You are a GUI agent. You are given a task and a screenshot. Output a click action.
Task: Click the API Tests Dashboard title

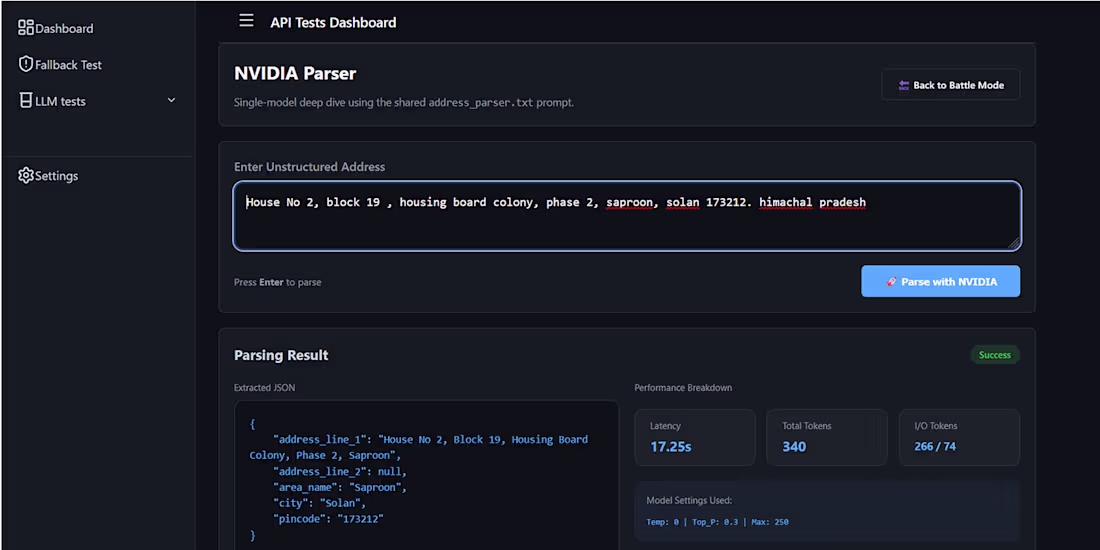click(333, 22)
